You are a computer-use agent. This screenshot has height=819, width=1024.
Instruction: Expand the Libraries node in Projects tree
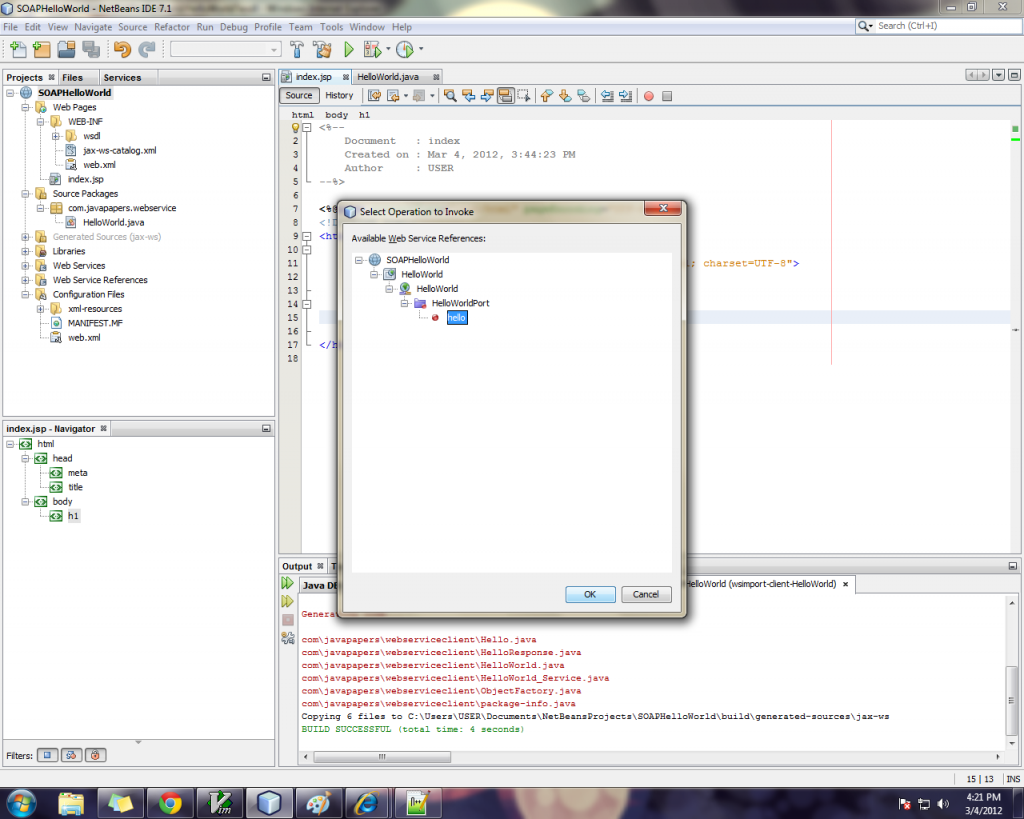point(25,251)
